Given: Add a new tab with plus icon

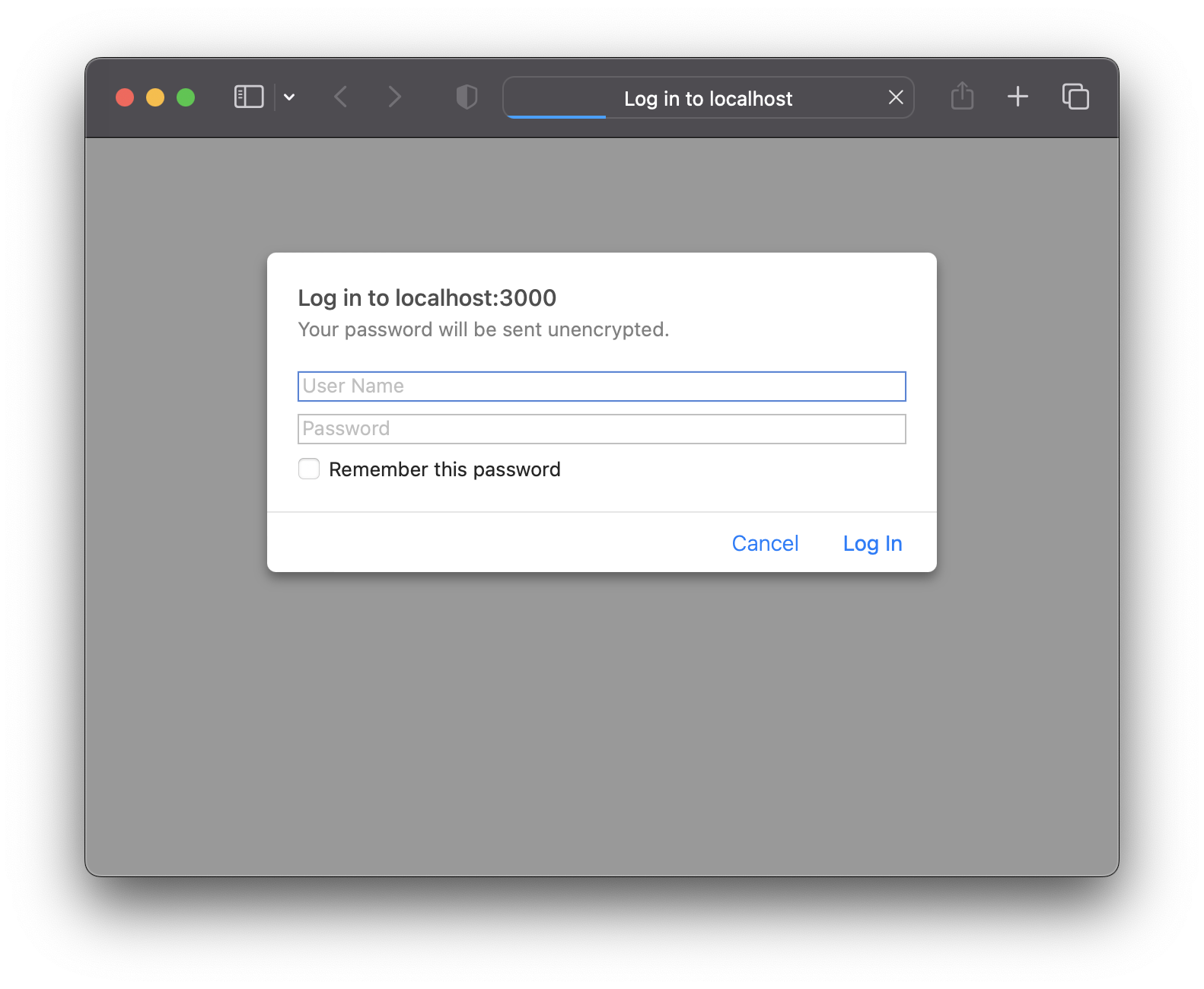Looking at the screenshot, I should (1018, 97).
